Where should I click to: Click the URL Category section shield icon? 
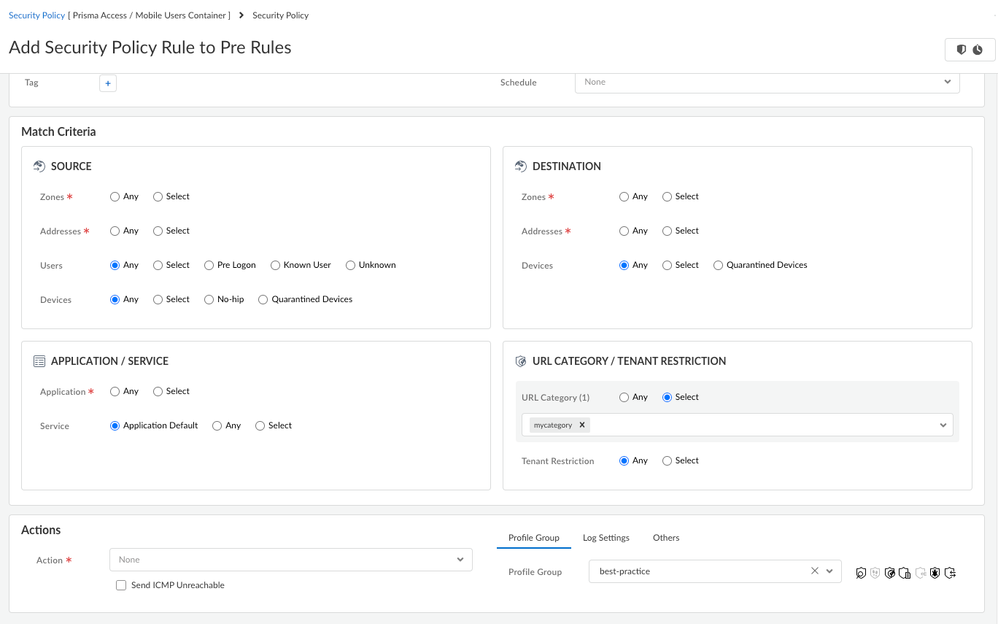point(520,361)
